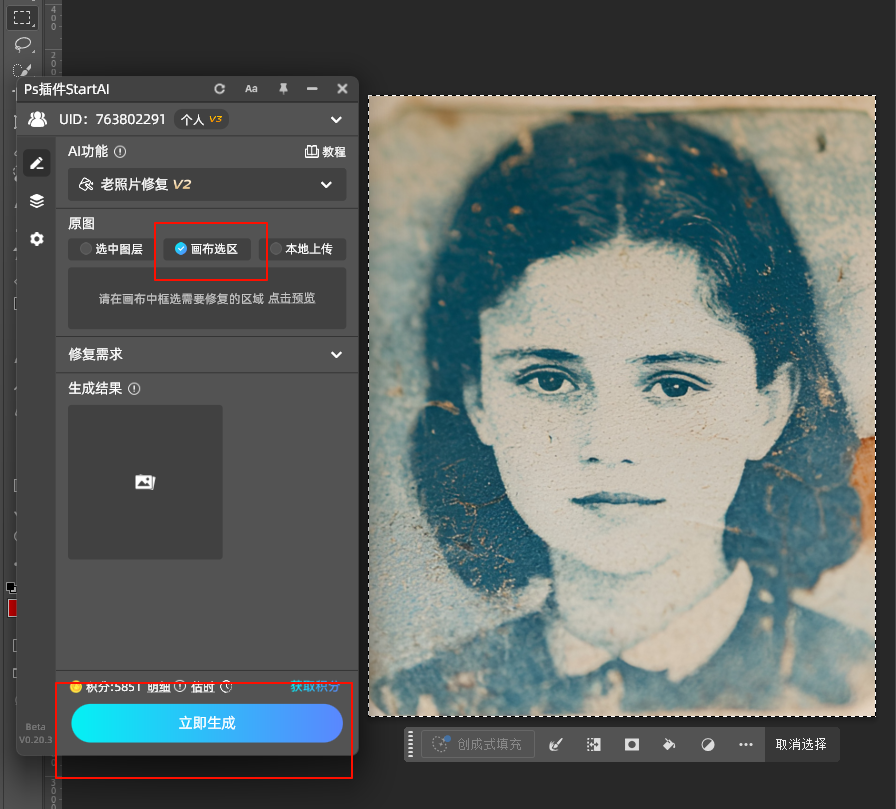Click the 立即生成 generate button

(207, 723)
